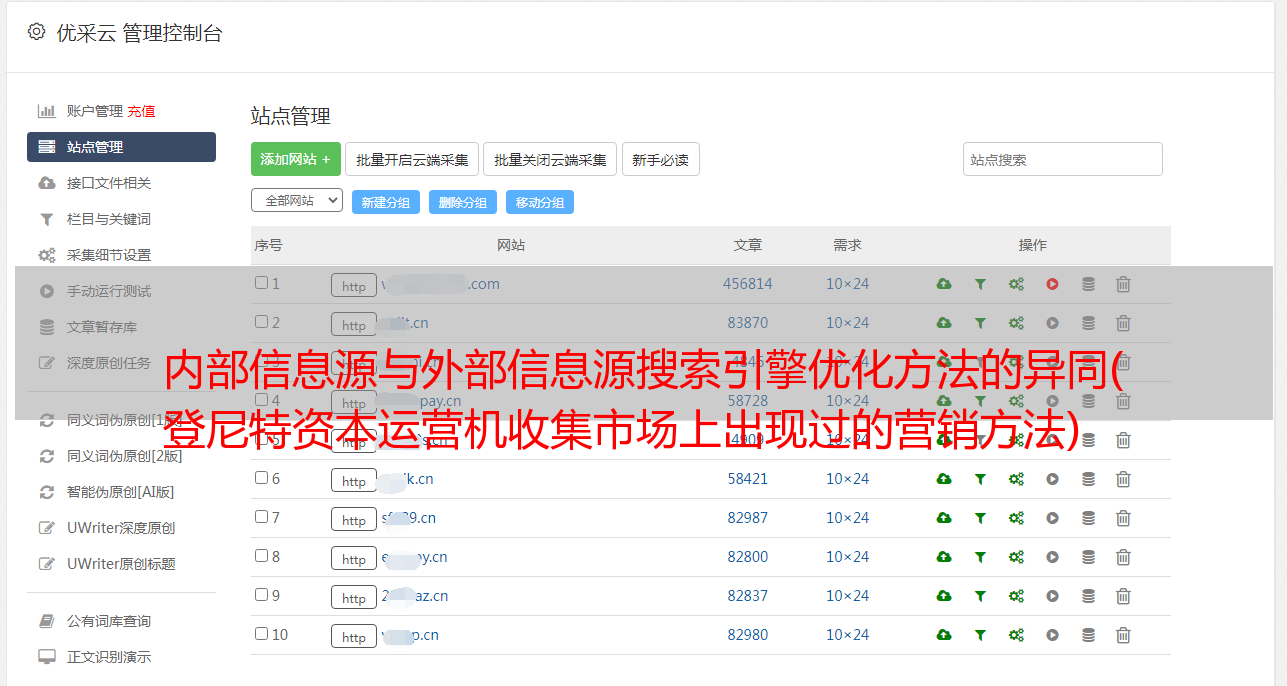1287x686 pixels.
Task: Tick the checkbox for row 7
Action: click(x=261, y=517)
